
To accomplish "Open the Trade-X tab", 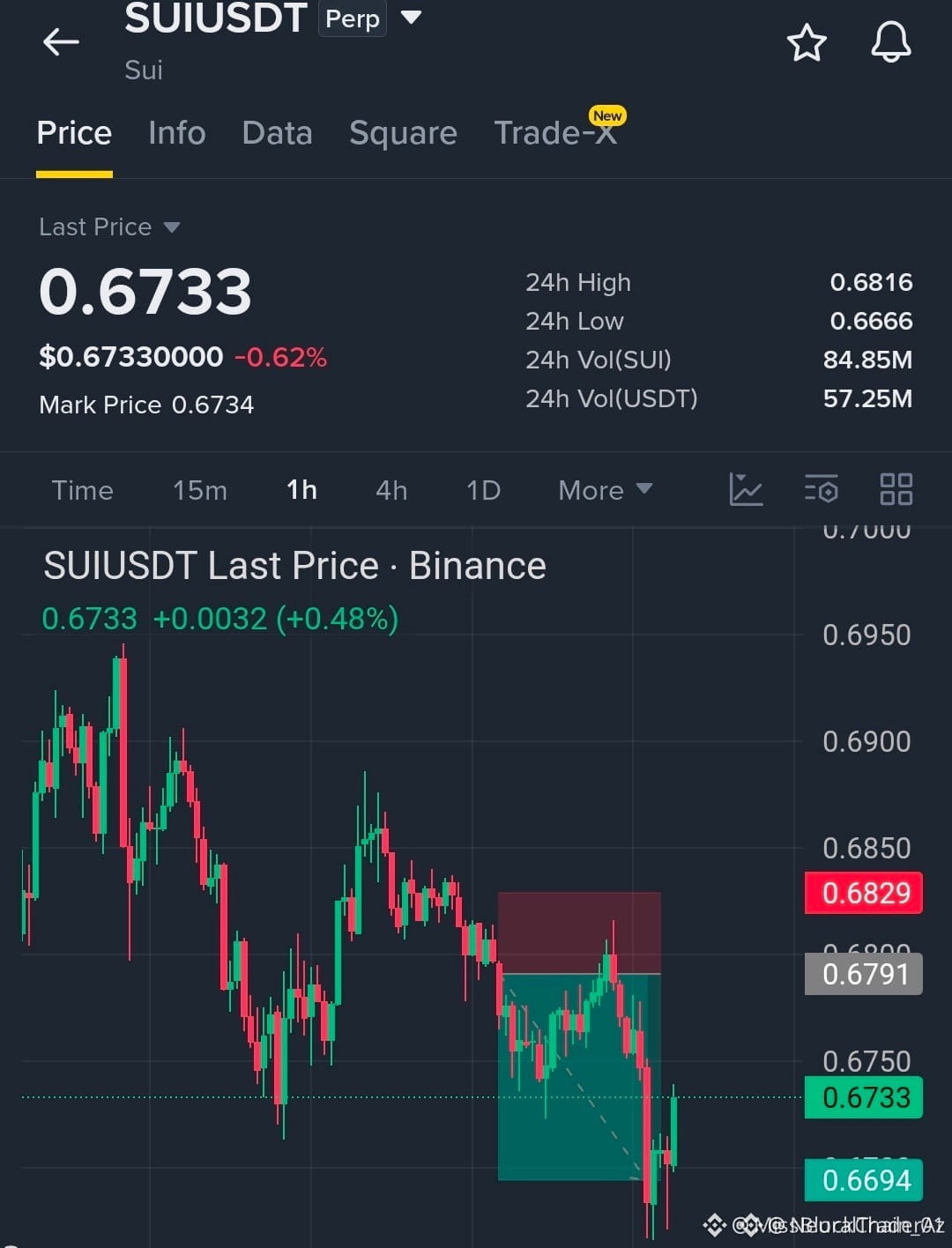I will click(x=555, y=133).
